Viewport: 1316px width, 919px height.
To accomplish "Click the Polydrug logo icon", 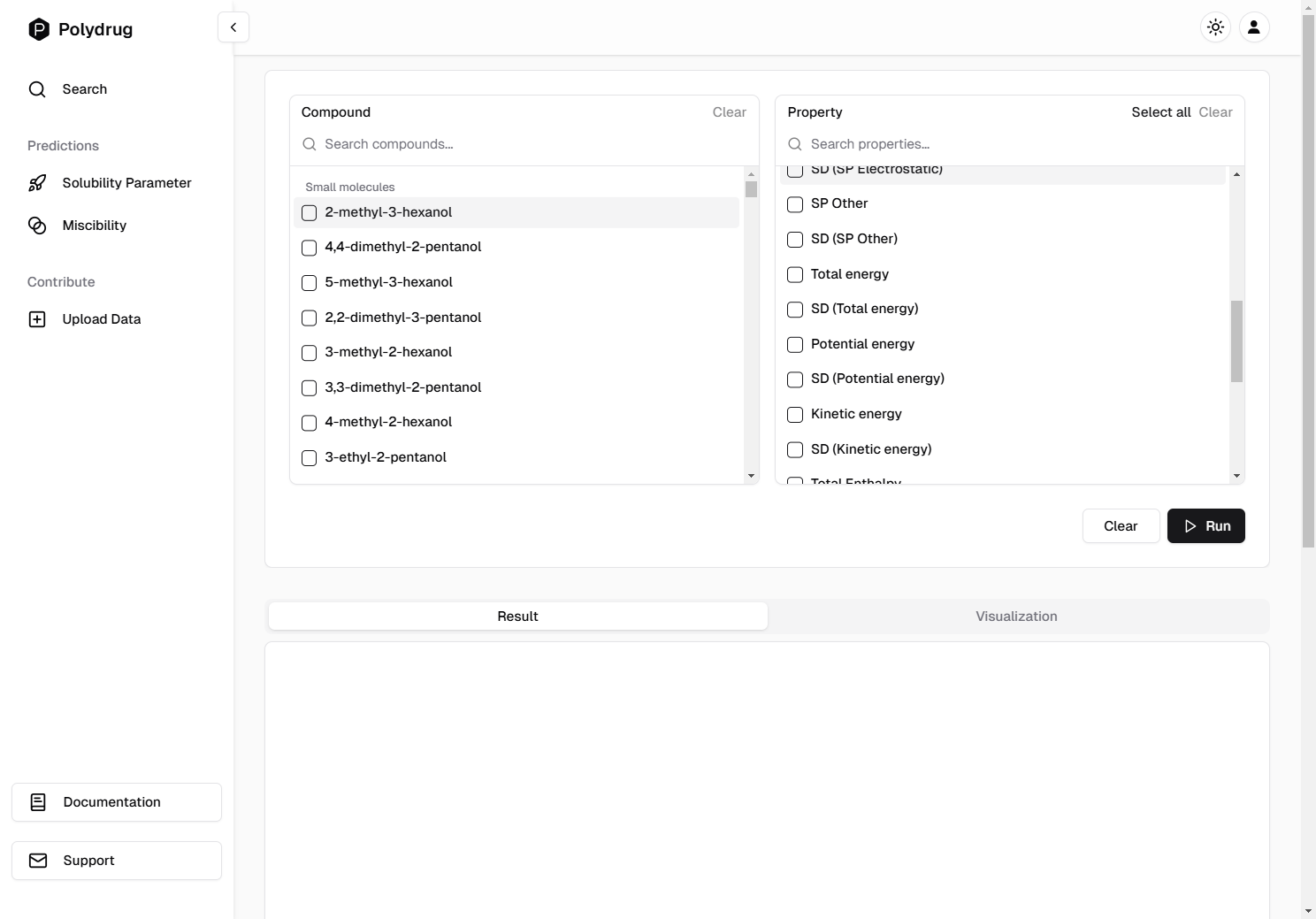I will pyautogui.click(x=39, y=29).
